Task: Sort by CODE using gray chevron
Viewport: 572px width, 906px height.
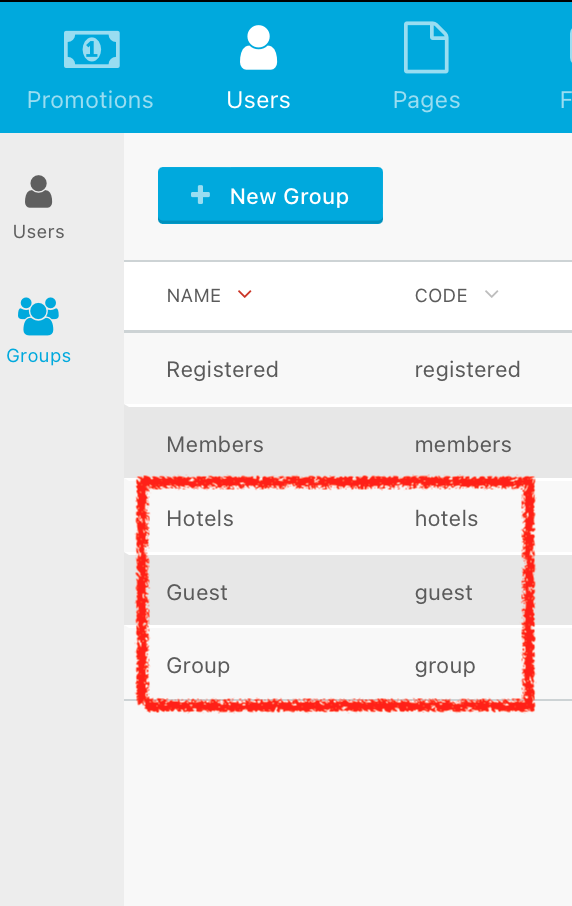Action: [492, 295]
